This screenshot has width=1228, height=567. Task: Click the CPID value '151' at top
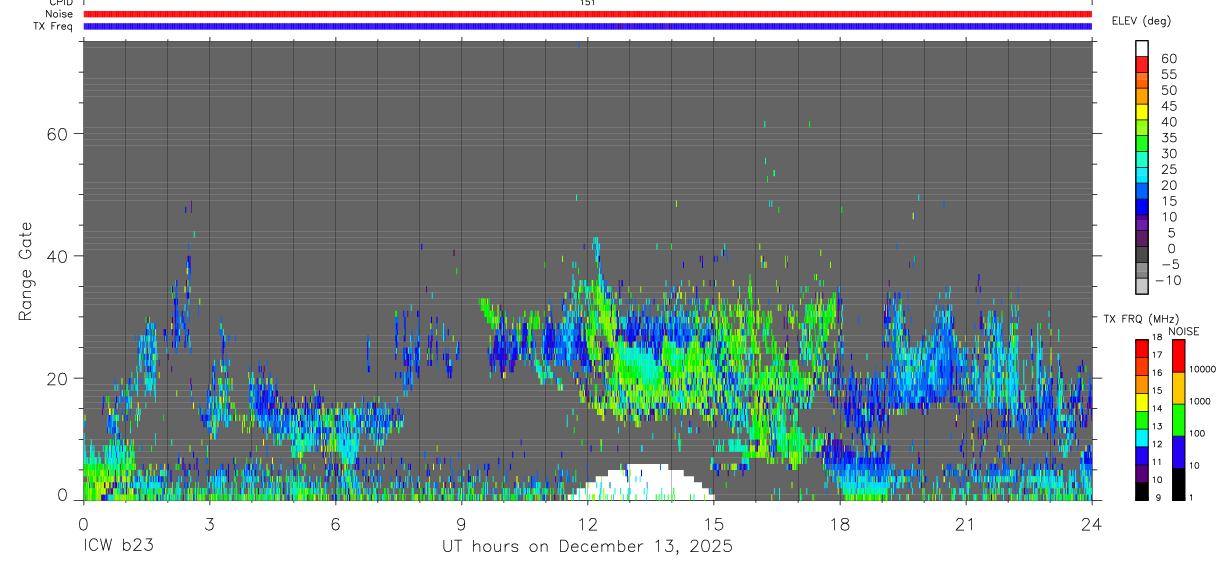click(x=587, y=3)
